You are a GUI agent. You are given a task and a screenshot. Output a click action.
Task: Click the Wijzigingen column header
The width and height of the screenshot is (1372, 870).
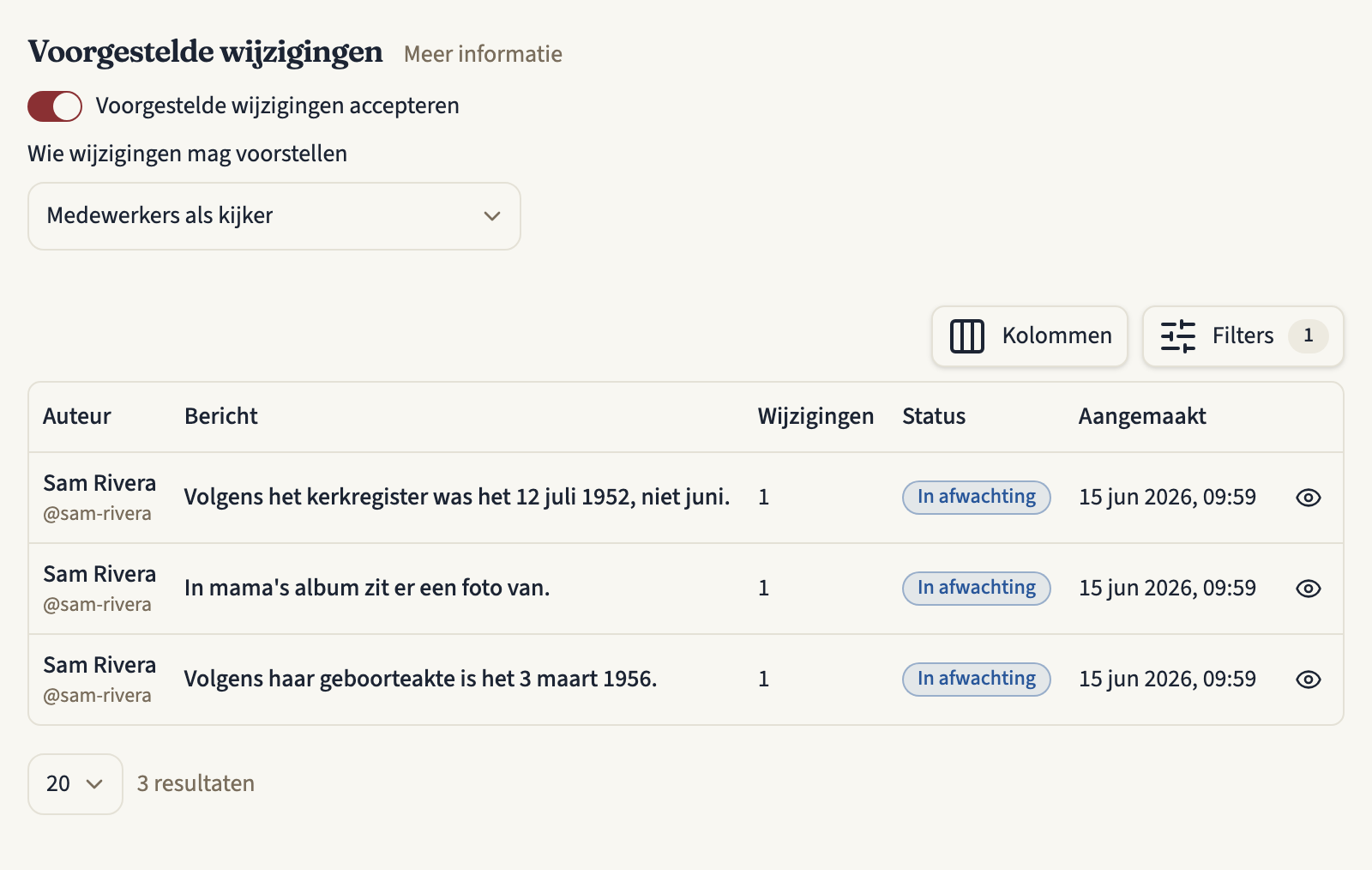[x=815, y=417]
